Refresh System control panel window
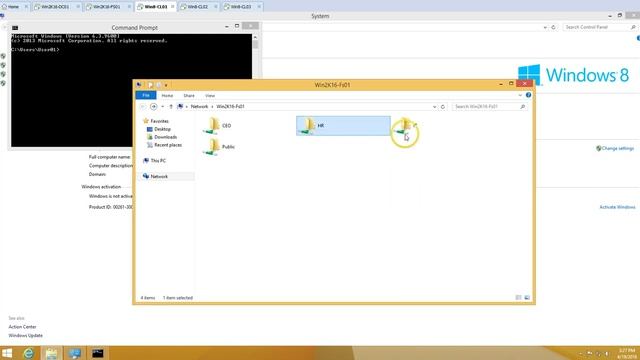This screenshot has height=360, width=640. pos(553,27)
